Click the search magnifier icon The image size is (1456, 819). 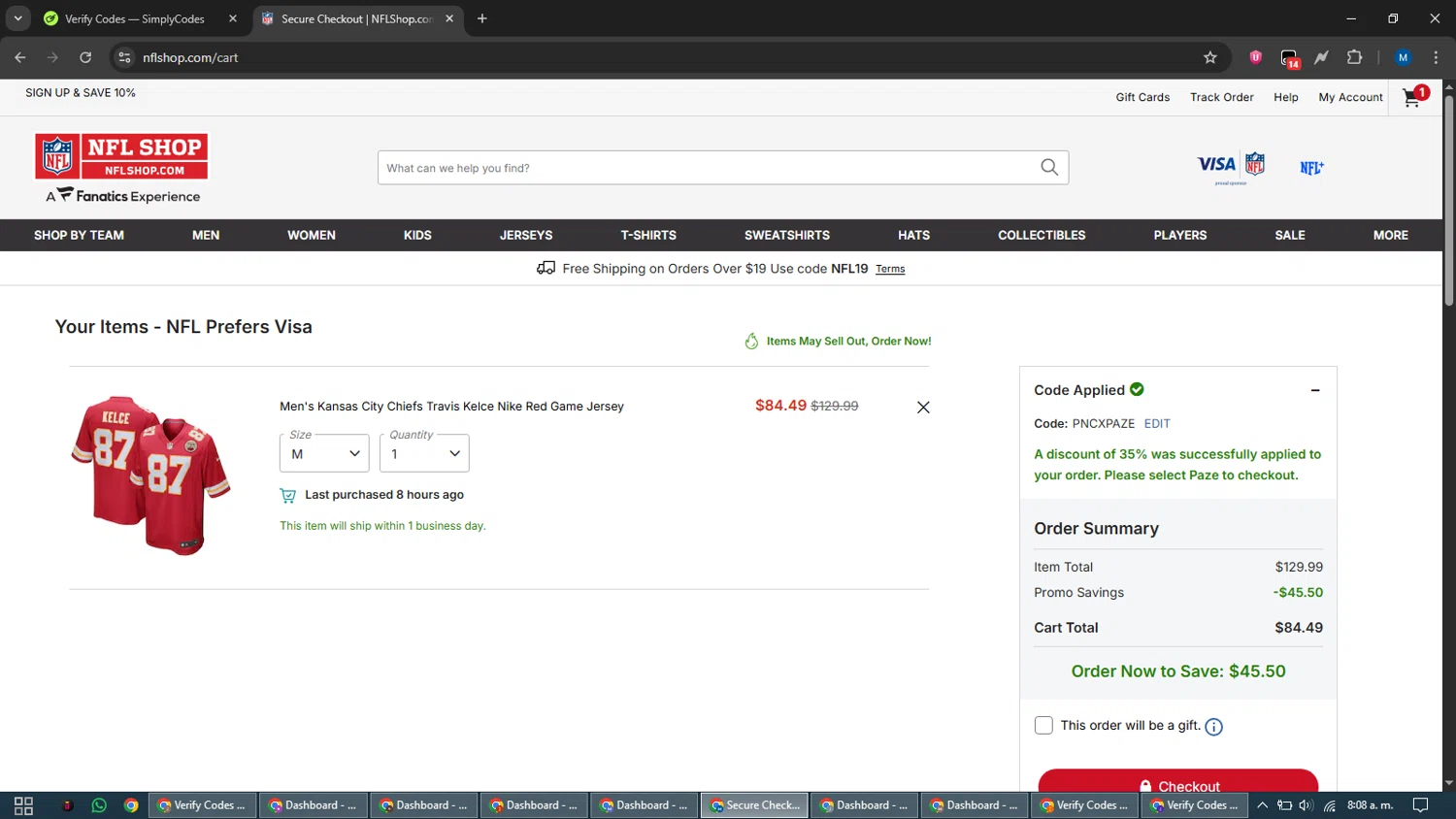click(1049, 167)
